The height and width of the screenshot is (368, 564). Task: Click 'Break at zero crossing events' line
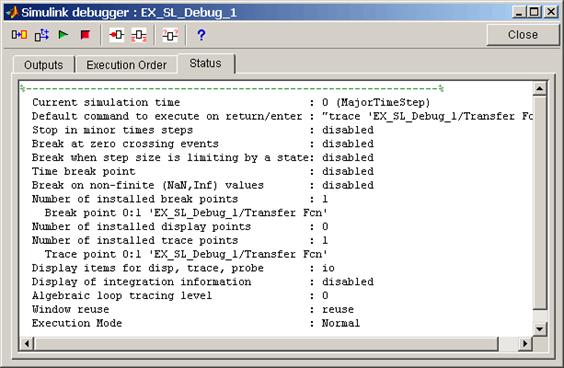(x=203, y=144)
